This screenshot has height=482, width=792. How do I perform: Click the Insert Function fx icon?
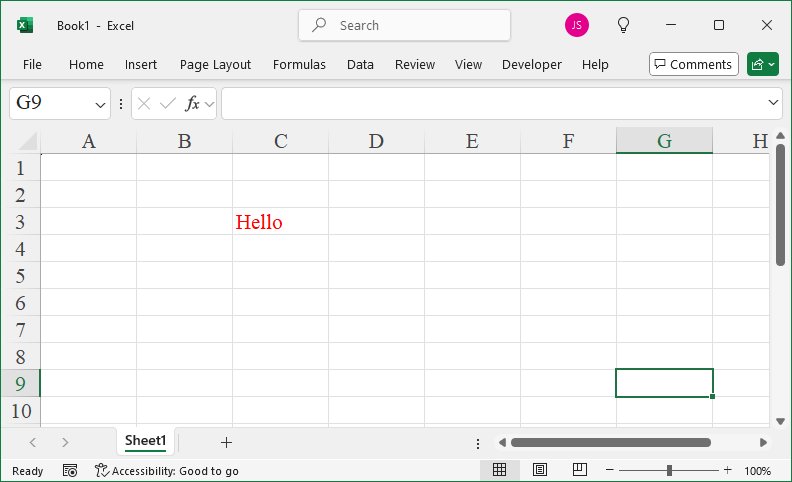[192, 103]
